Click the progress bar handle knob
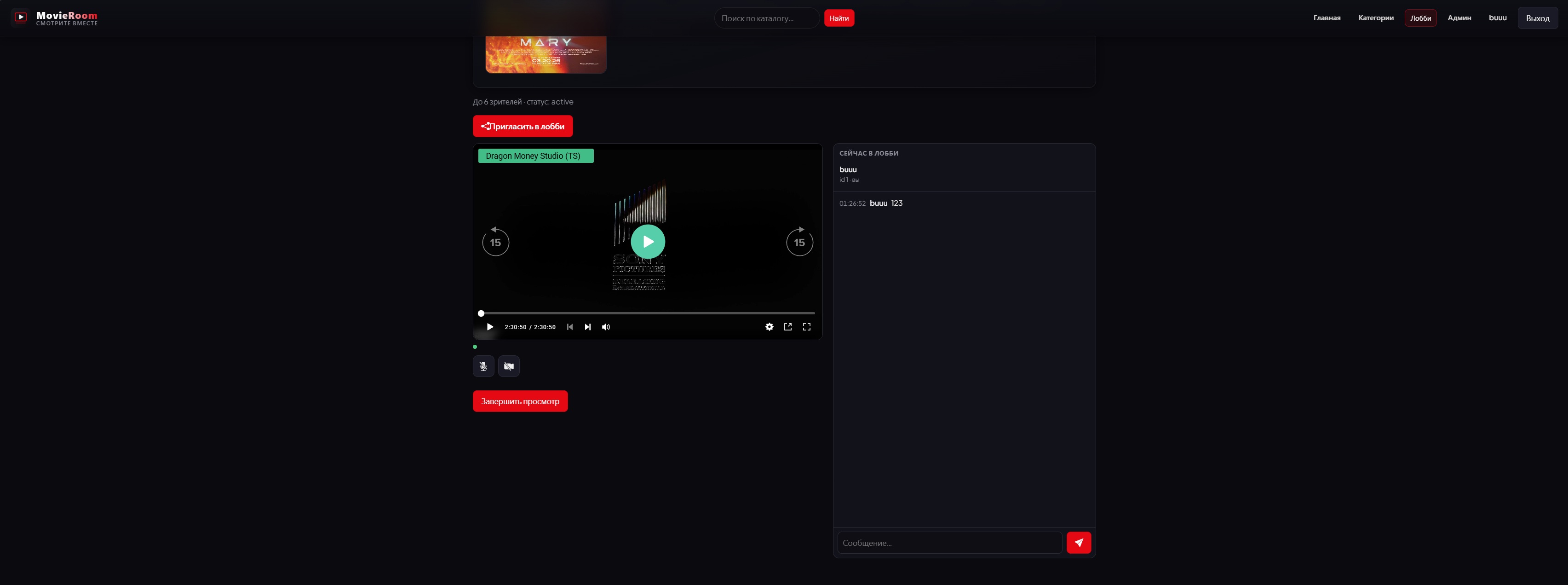Viewport: 1568px width, 585px height. coord(481,313)
